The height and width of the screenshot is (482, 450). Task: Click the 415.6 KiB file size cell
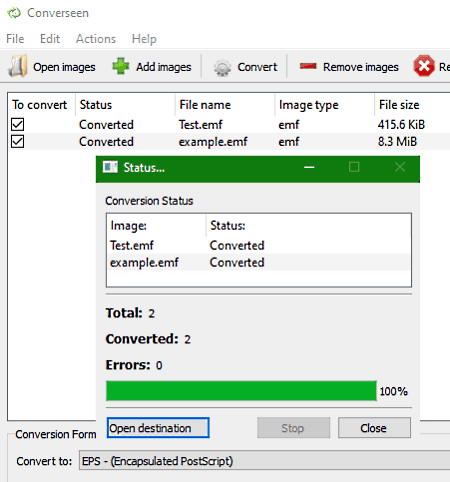[401, 125]
